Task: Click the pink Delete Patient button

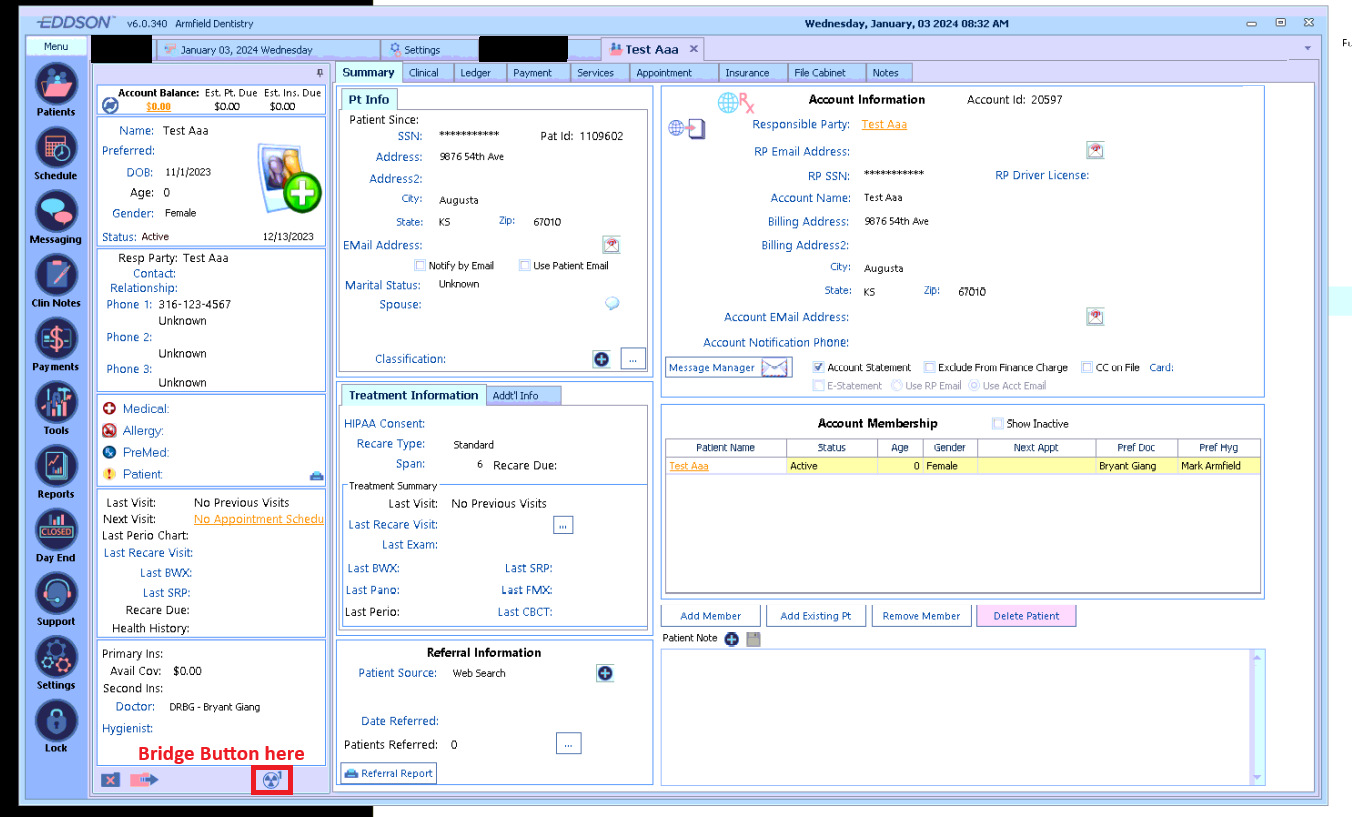Action: 1026,616
